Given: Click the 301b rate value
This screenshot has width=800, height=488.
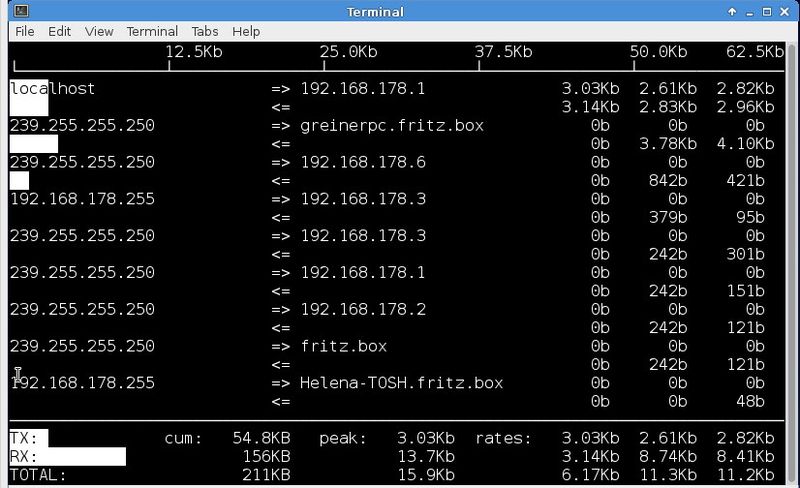Looking at the screenshot, I should point(745,254).
